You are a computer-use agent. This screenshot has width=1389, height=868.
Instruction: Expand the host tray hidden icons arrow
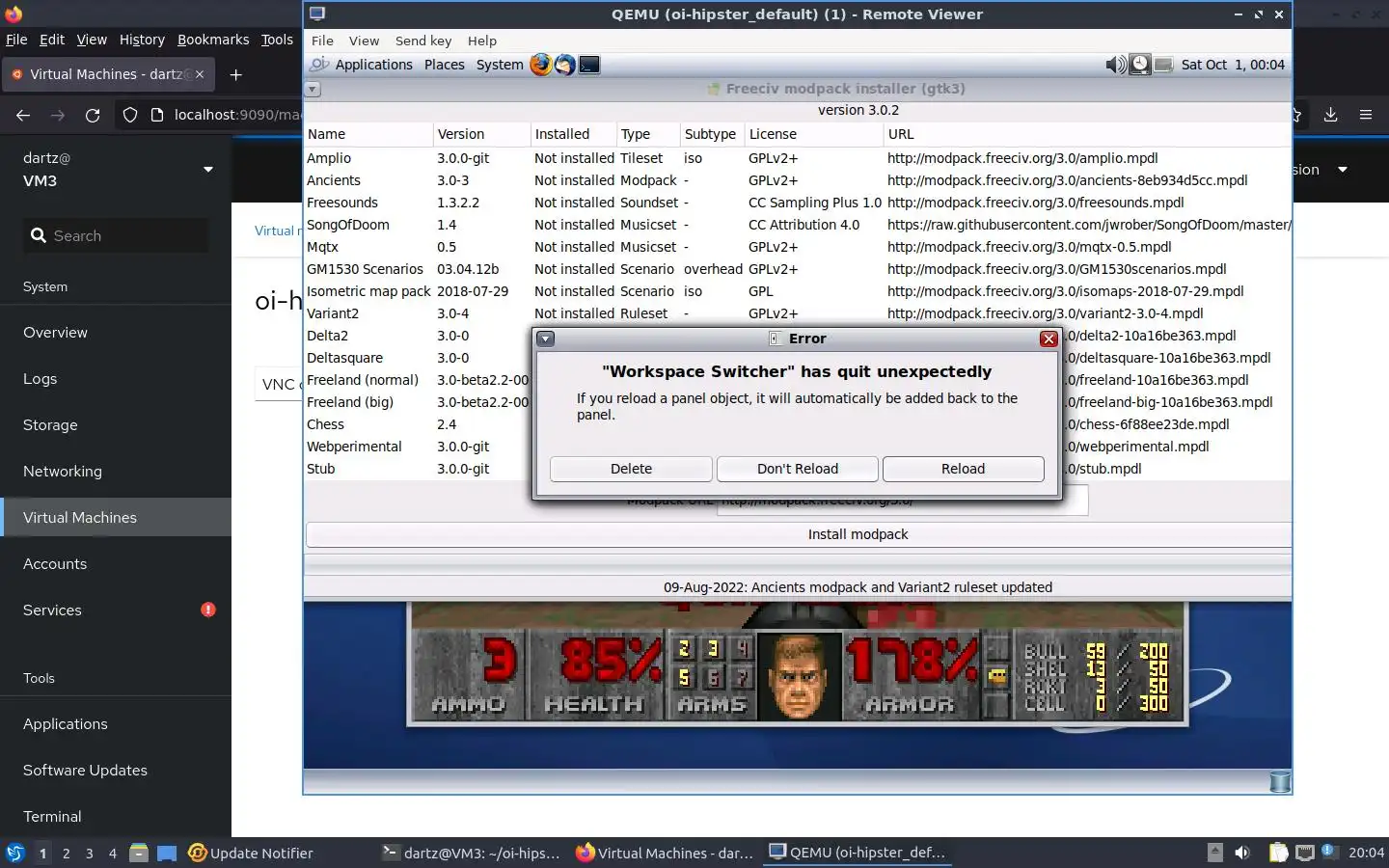tap(1215, 853)
